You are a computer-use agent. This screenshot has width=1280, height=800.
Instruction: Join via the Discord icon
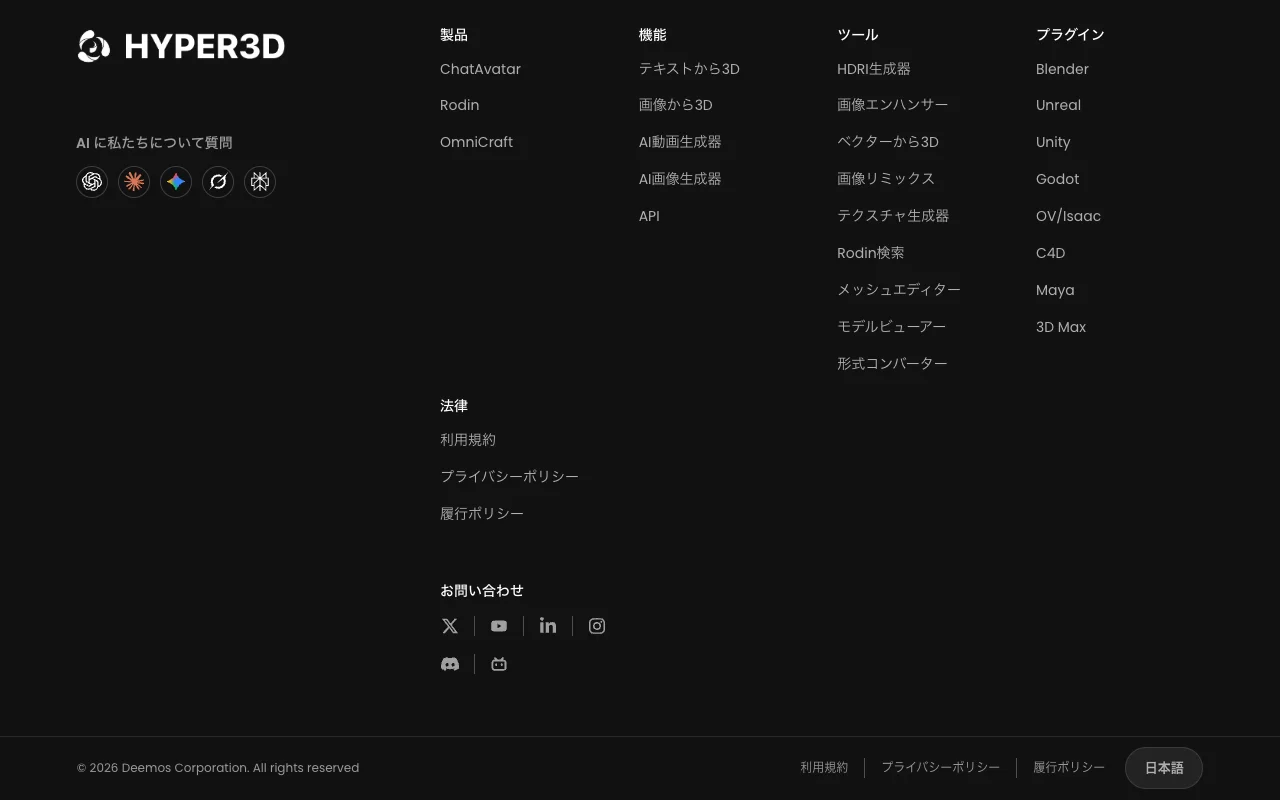pyautogui.click(x=450, y=664)
